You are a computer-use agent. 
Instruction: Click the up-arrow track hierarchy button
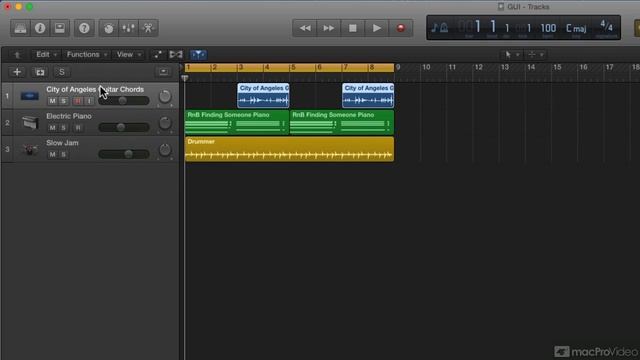click(17, 55)
